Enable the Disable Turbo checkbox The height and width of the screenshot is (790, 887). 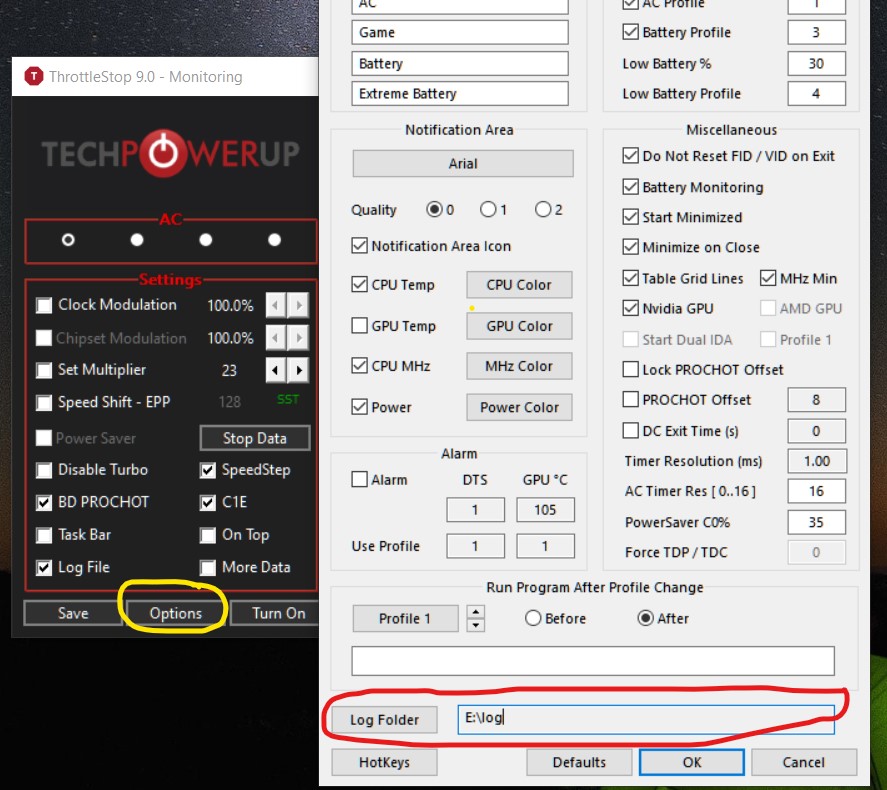click(44, 470)
